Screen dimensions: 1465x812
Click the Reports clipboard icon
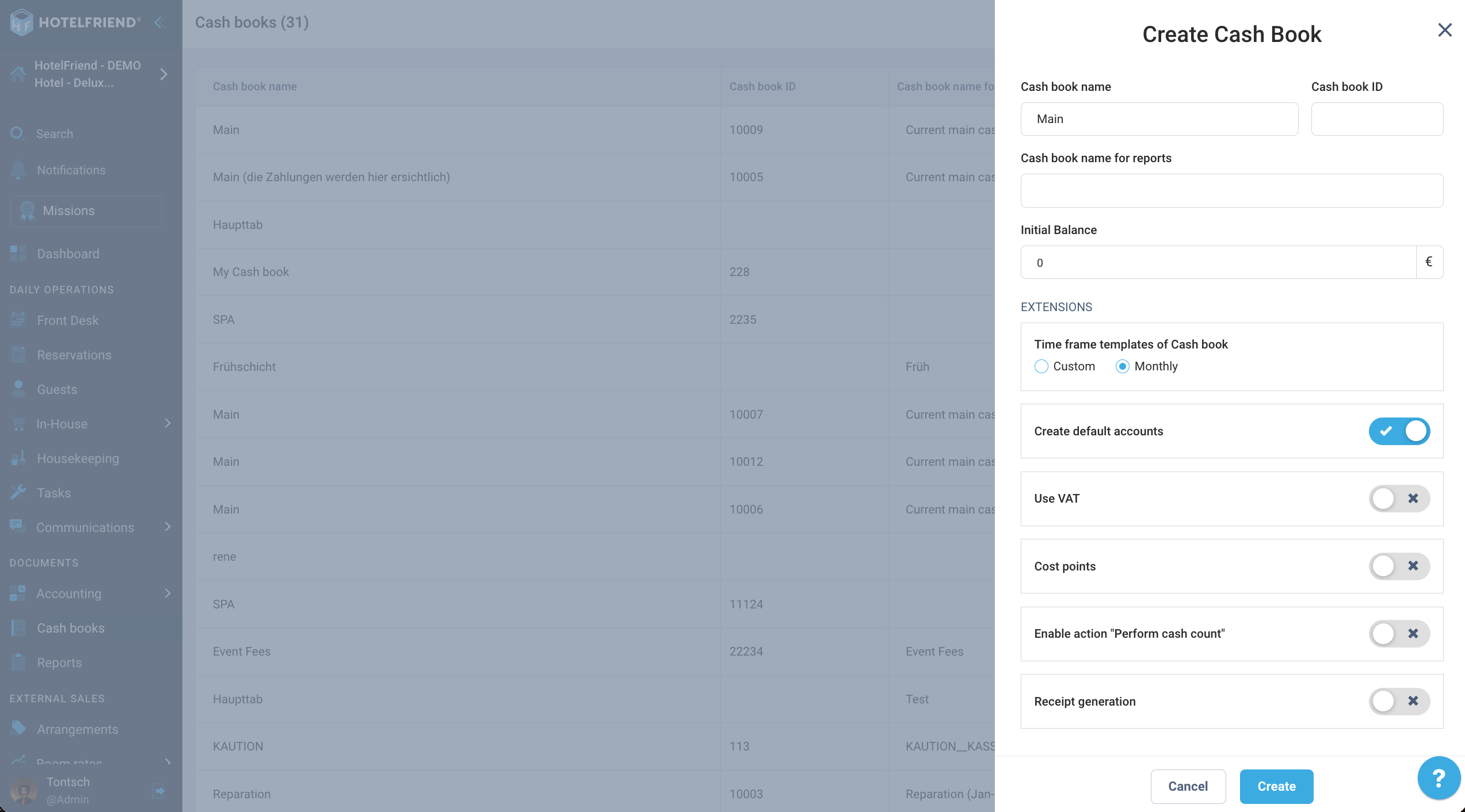pyautogui.click(x=18, y=662)
